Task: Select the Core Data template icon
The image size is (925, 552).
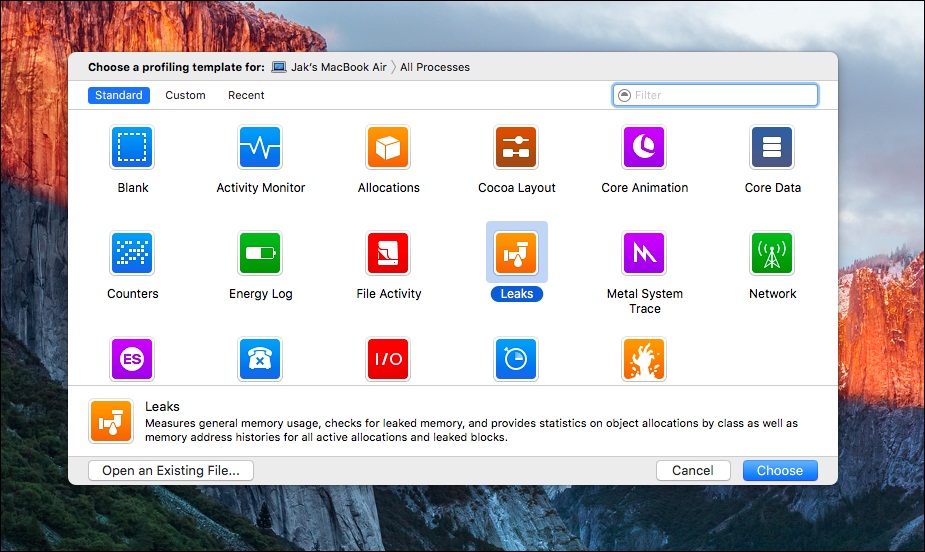Action: pos(772,147)
